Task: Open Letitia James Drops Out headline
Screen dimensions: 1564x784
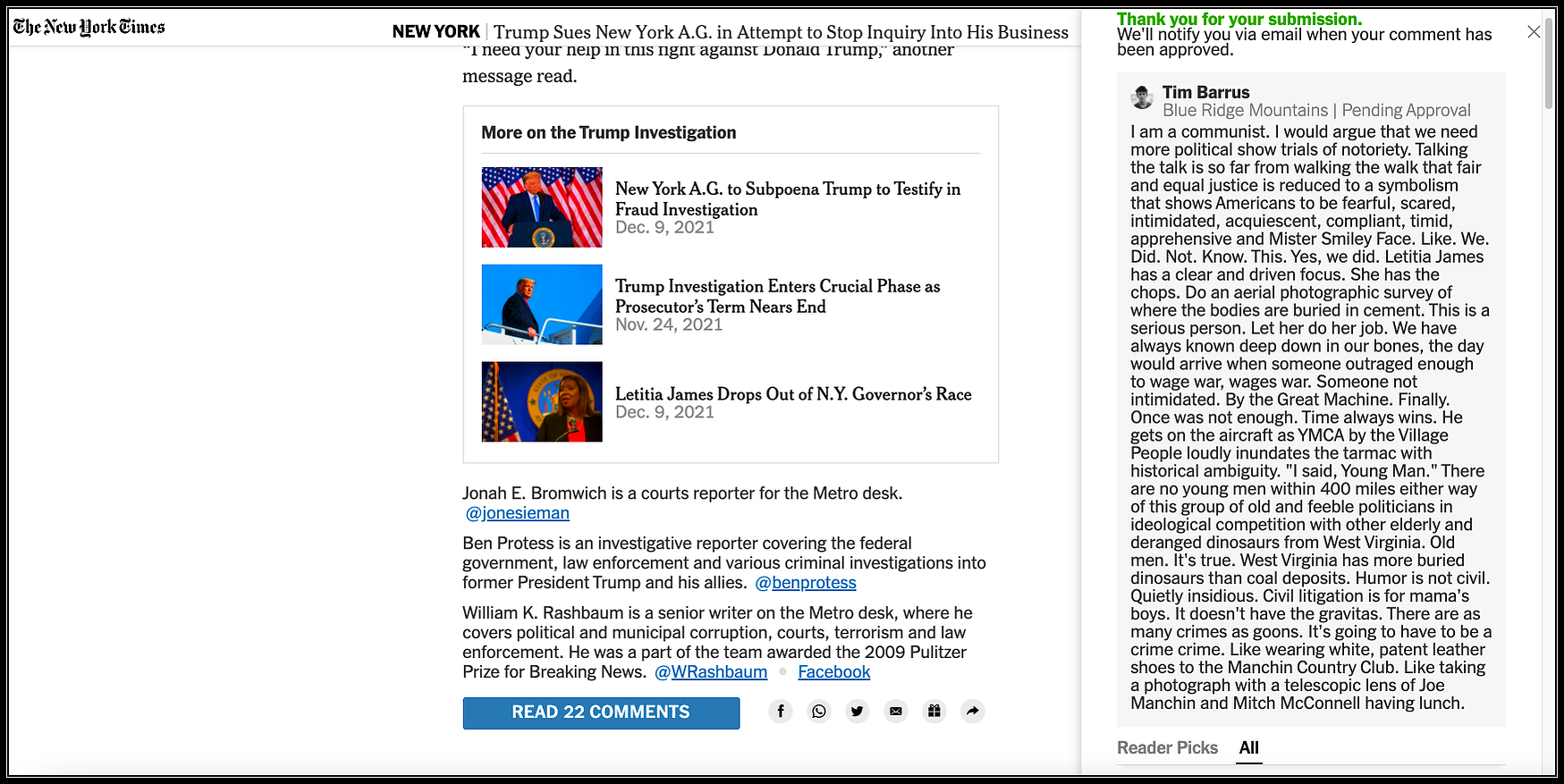Action: [x=793, y=394]
